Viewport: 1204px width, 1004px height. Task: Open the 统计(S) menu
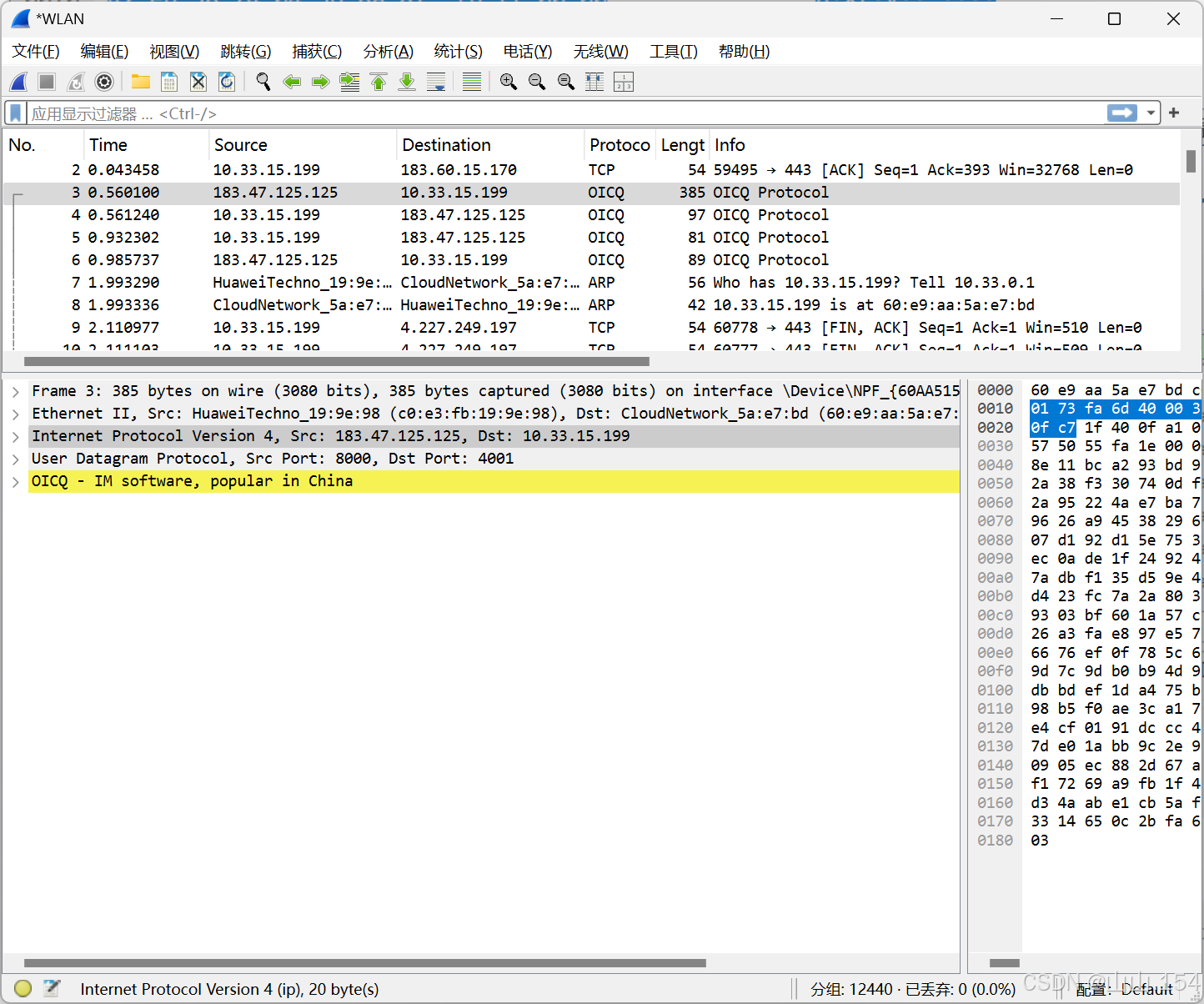tap(459, 52)
